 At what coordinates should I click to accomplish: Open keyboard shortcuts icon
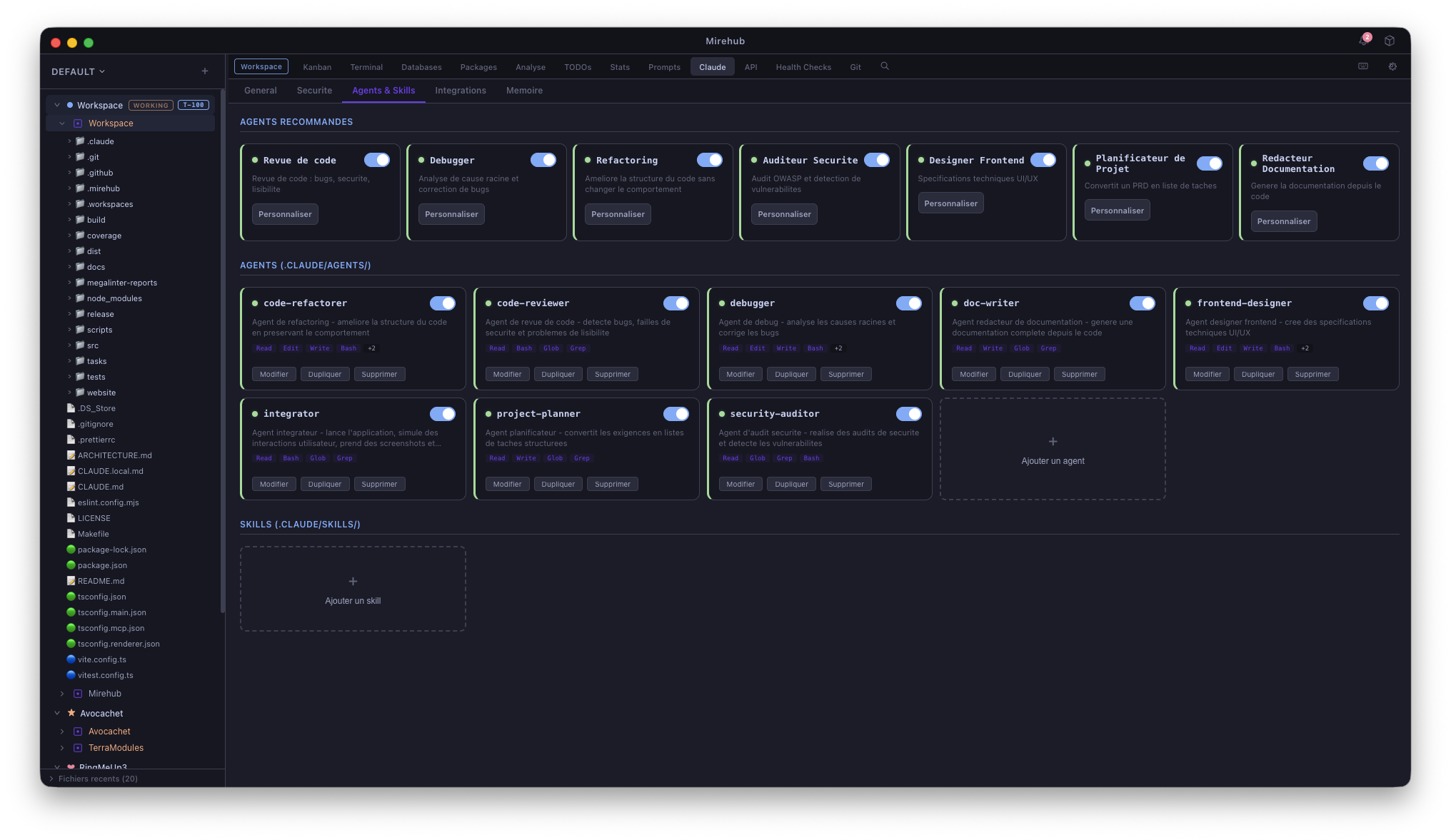pyautogui.click(x=1363, y=66)
